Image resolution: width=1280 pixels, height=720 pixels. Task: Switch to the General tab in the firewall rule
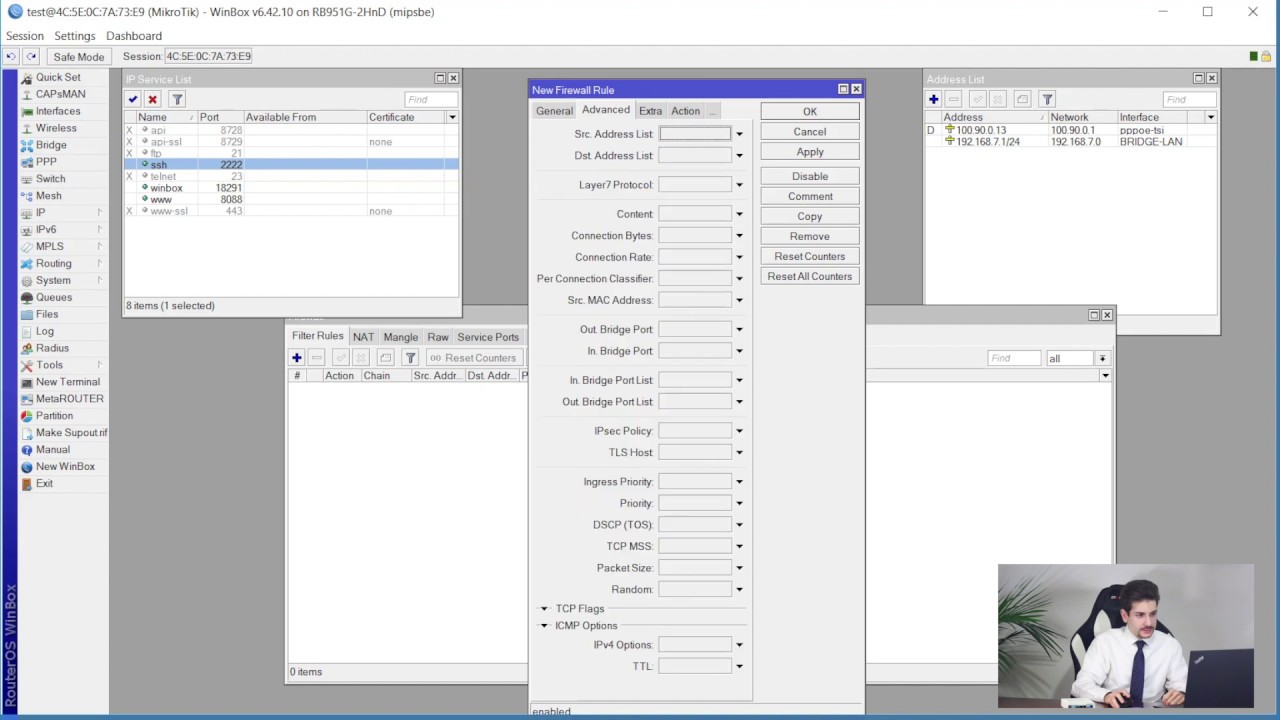point(554,111)
